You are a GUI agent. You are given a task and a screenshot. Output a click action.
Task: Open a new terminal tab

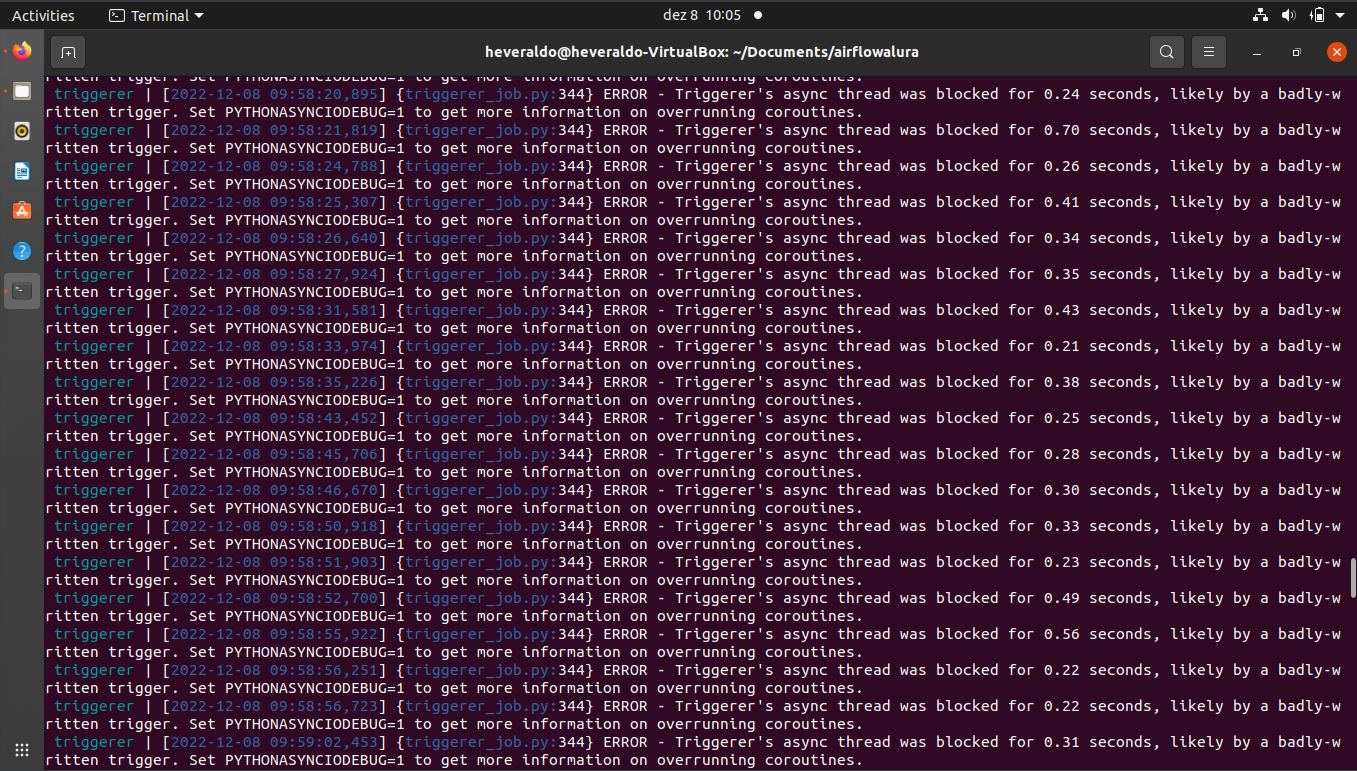coord(68,52)
